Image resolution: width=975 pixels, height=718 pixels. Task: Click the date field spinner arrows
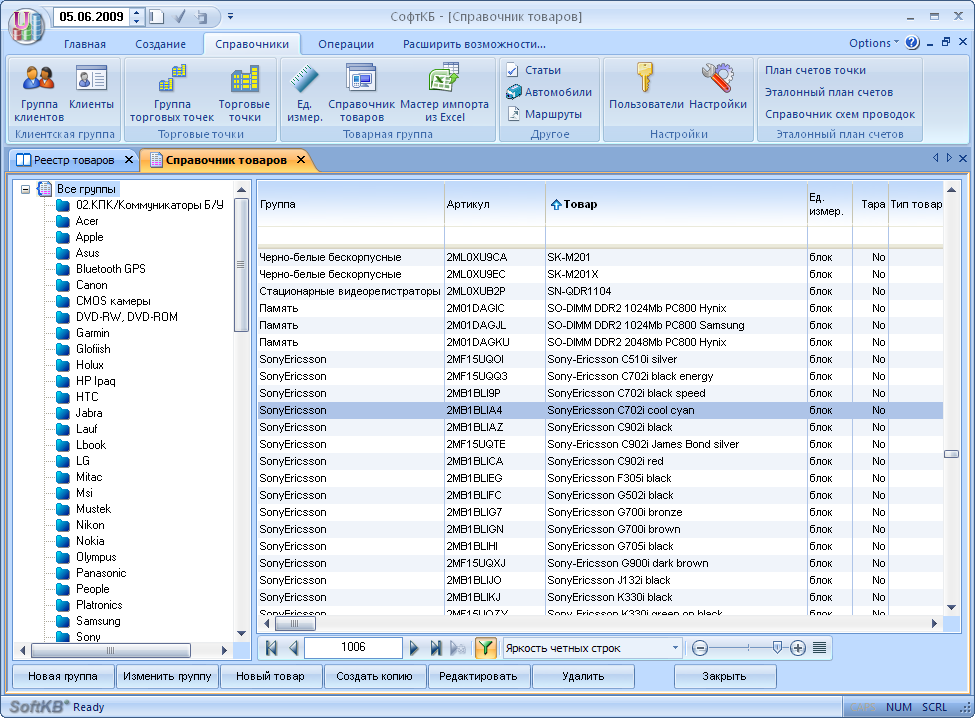pyautogui.click(x=137, y=16)
